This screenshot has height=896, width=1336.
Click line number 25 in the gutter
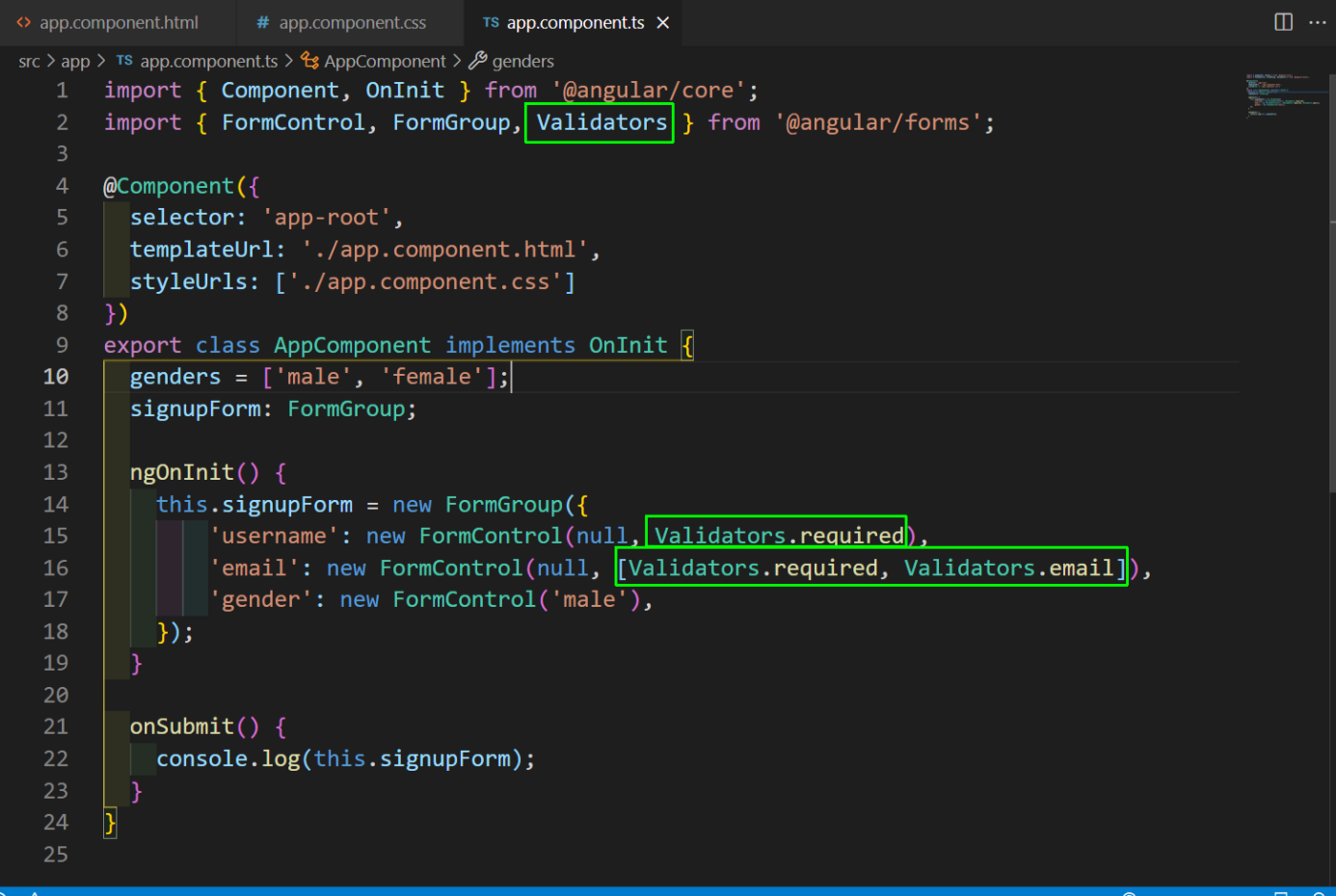click(x=56, y=854)
